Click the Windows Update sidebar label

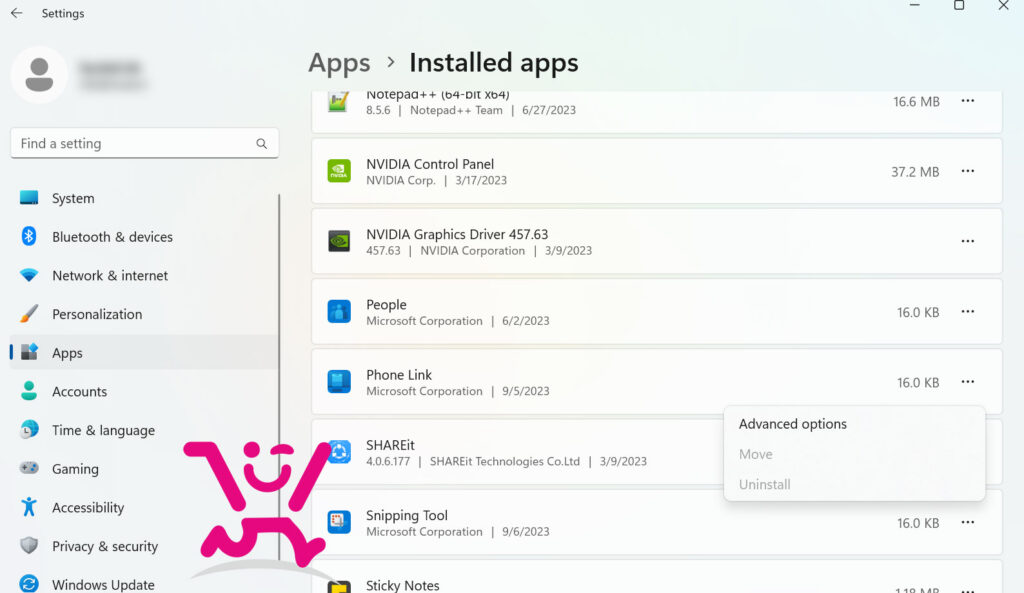103,585
